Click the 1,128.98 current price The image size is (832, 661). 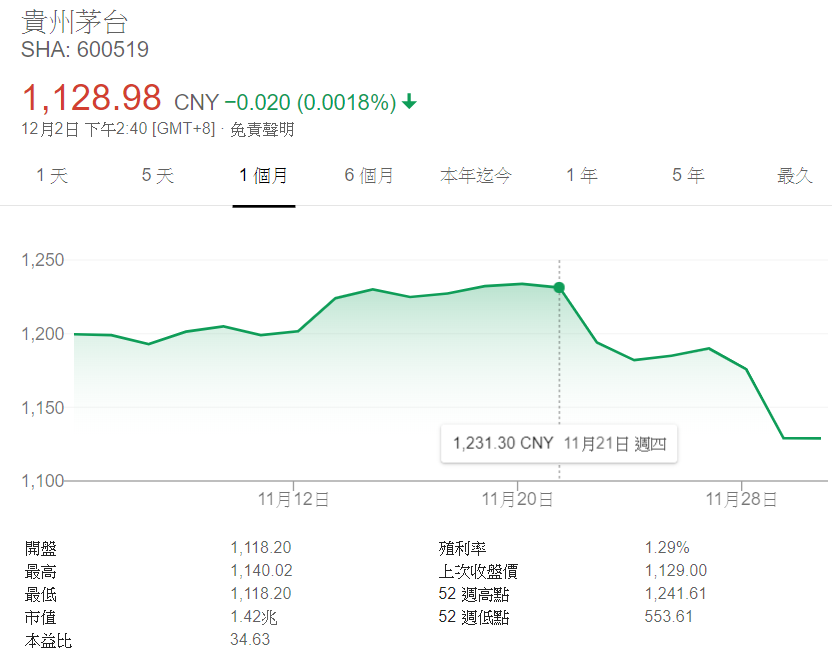(x=91, y=98)
